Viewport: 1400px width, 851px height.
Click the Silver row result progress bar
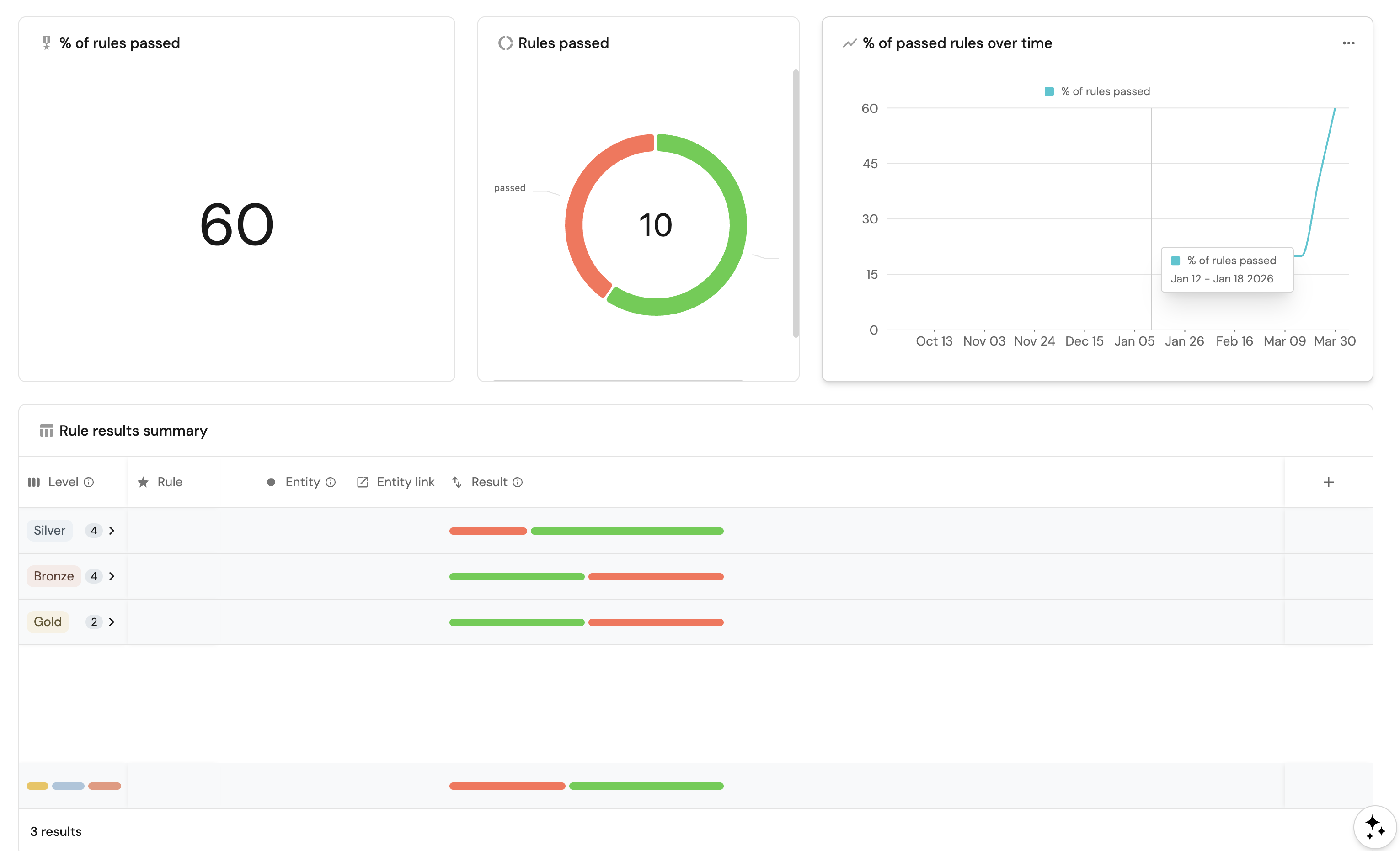coord(586,531)
